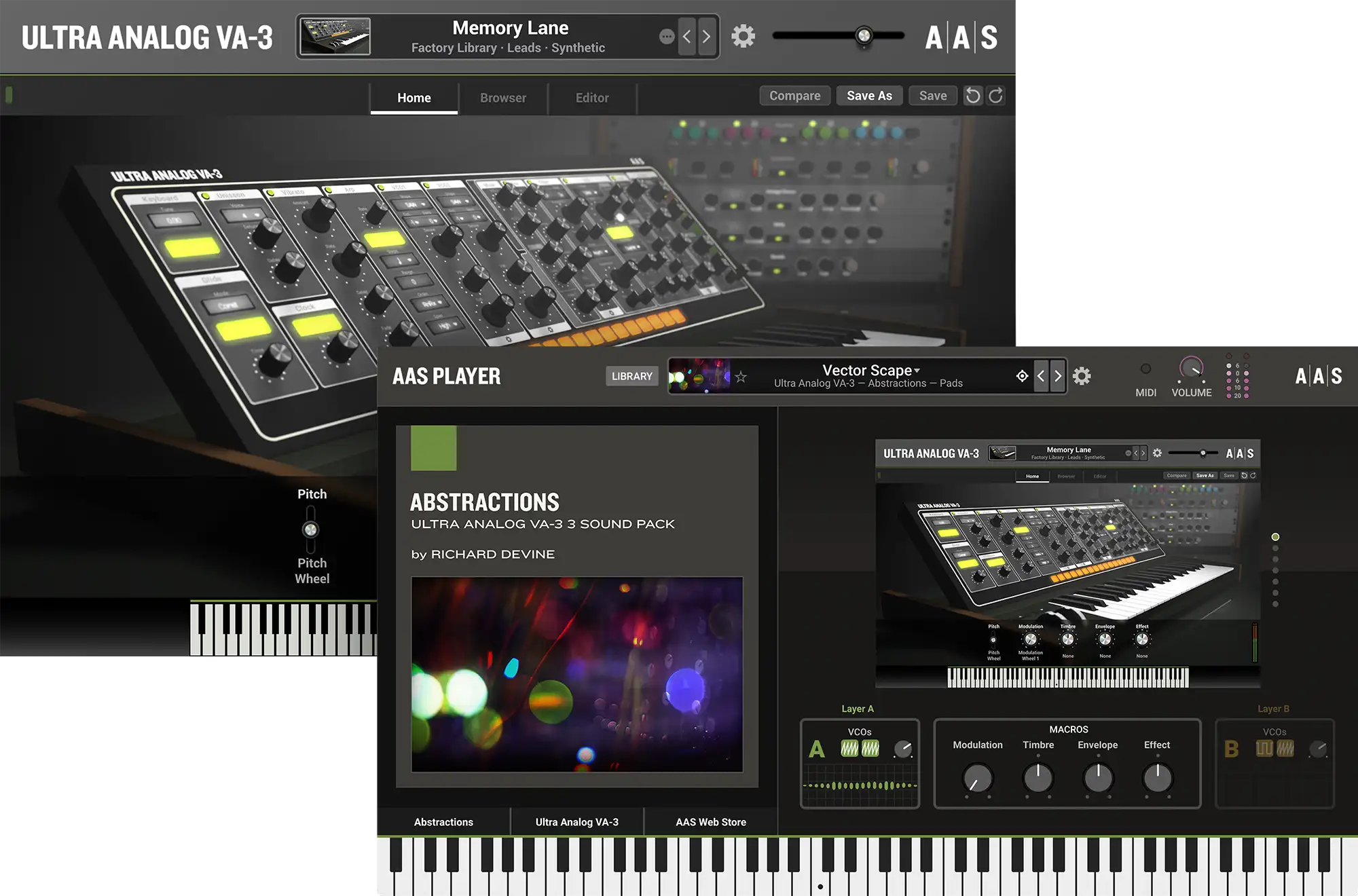Click the Pitch wheel slider control

[310, 529]
